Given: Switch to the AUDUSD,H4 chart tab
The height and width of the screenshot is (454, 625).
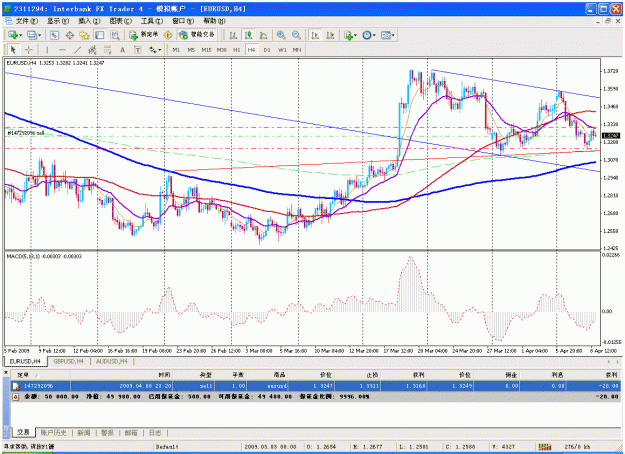Looking at the screenshot, I should tap(112, 361).
